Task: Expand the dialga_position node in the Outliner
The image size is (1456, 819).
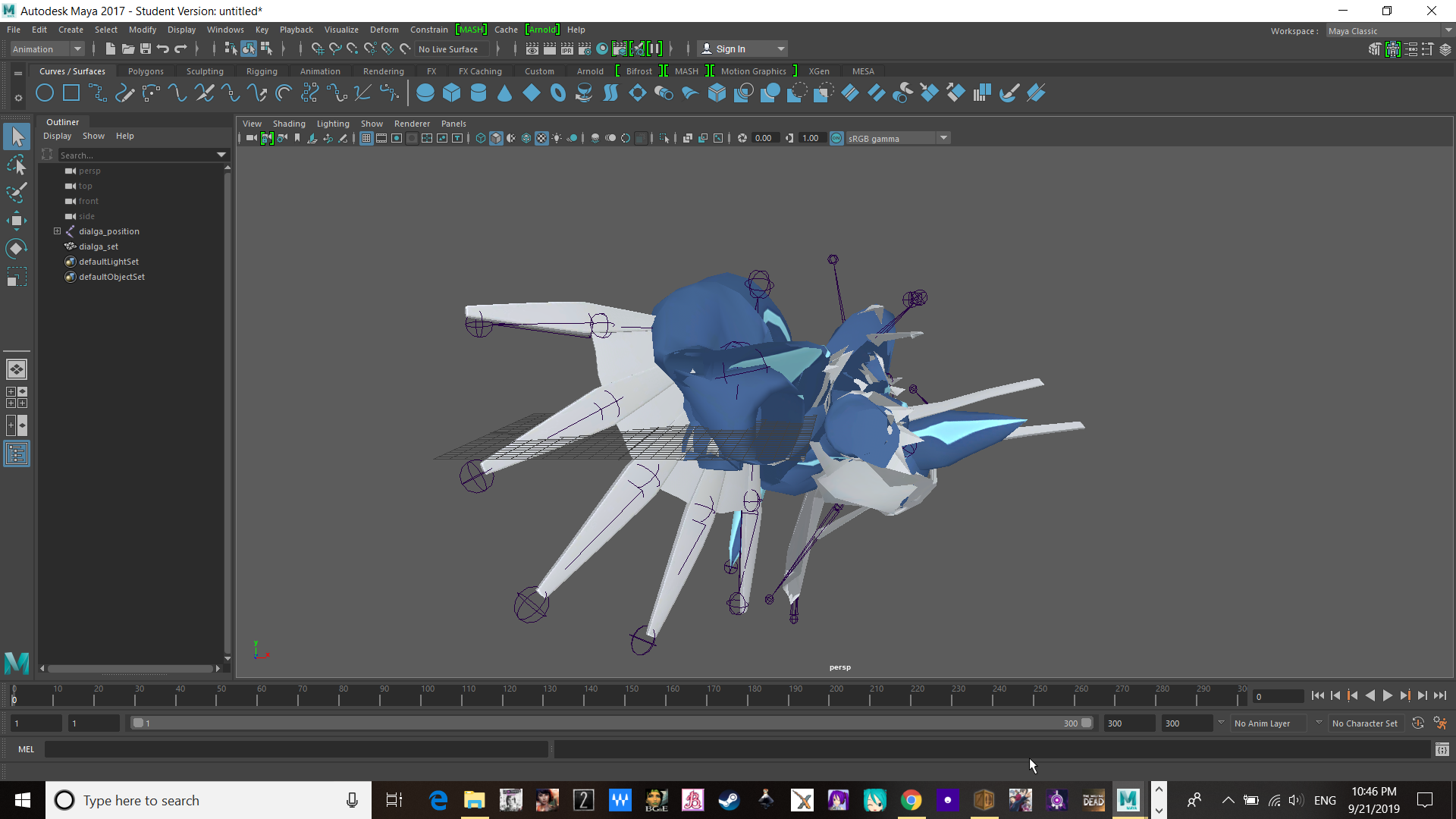Action: [57, 231]
